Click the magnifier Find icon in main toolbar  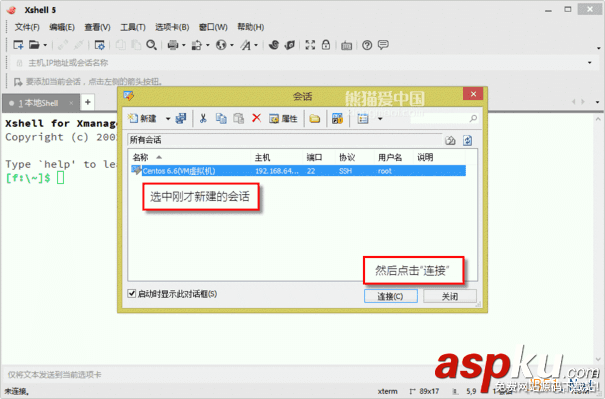[151, 45]
